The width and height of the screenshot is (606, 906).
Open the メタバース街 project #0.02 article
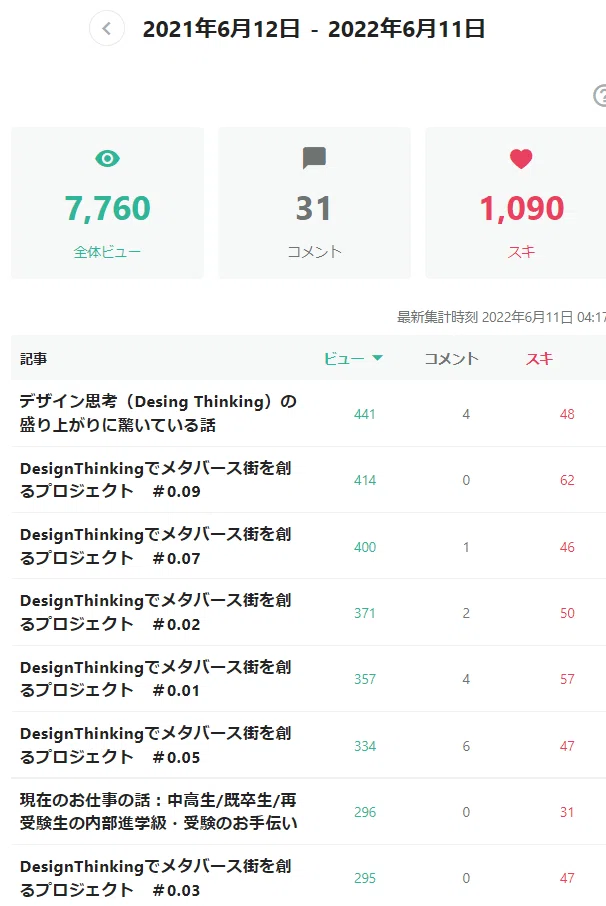click(155, 612)
